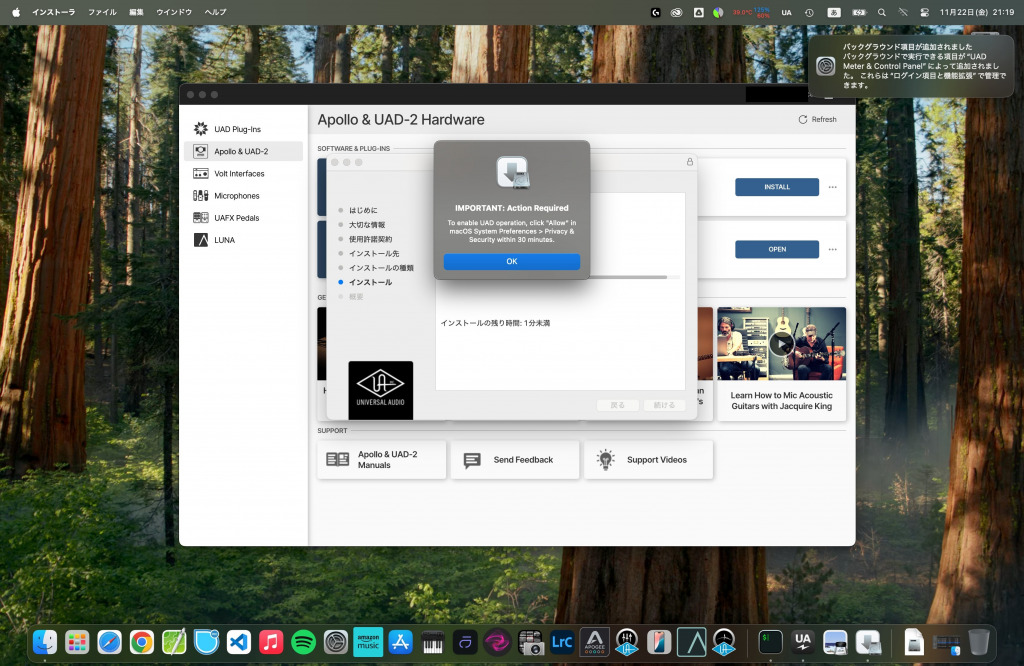
Task: Open more options beside INSTALL button
Action: click(832, 187)
